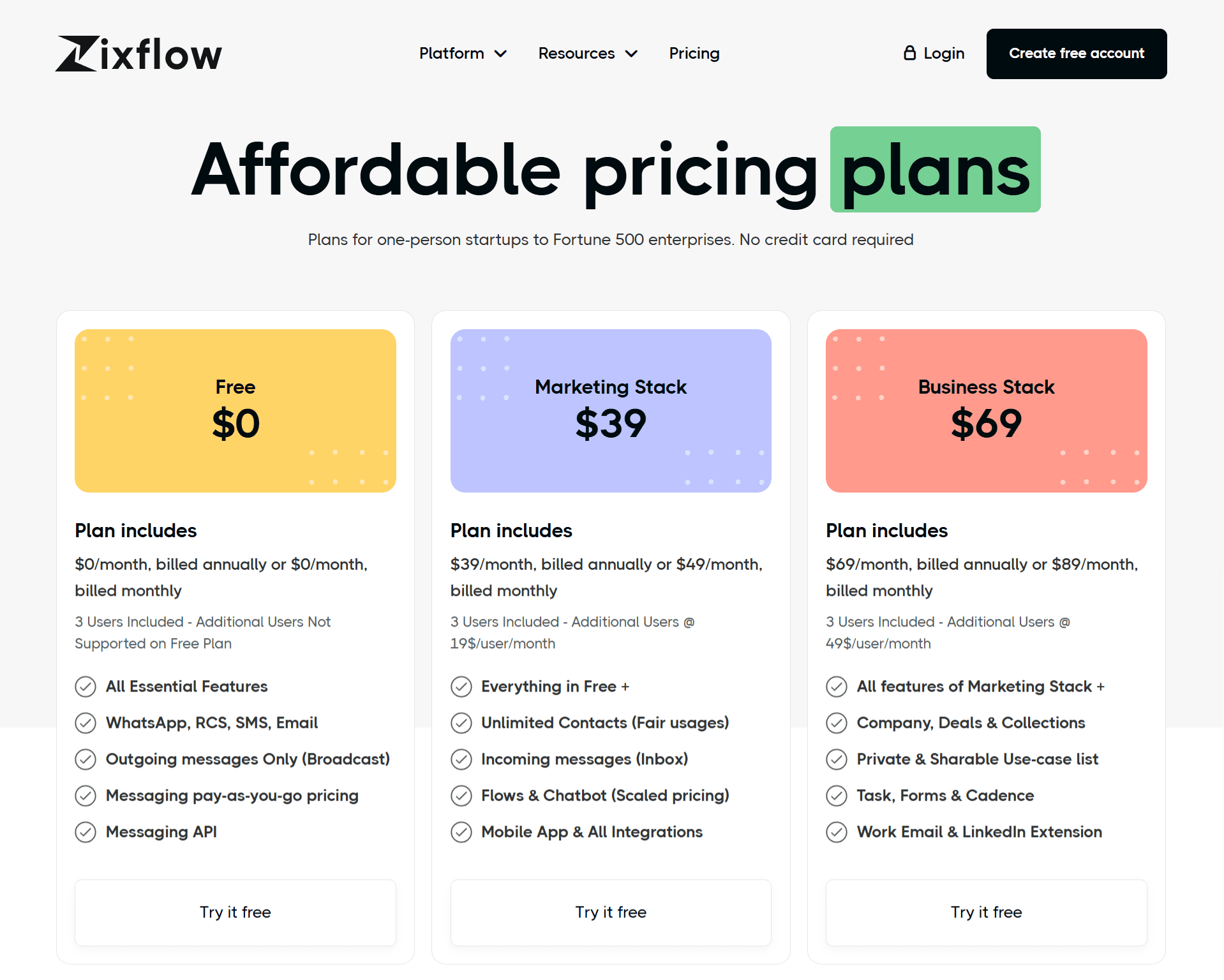The height and width of the screenshot is (980, 1224).
Task: Click the yellow Free plan card header
Action: pos(235,410)
